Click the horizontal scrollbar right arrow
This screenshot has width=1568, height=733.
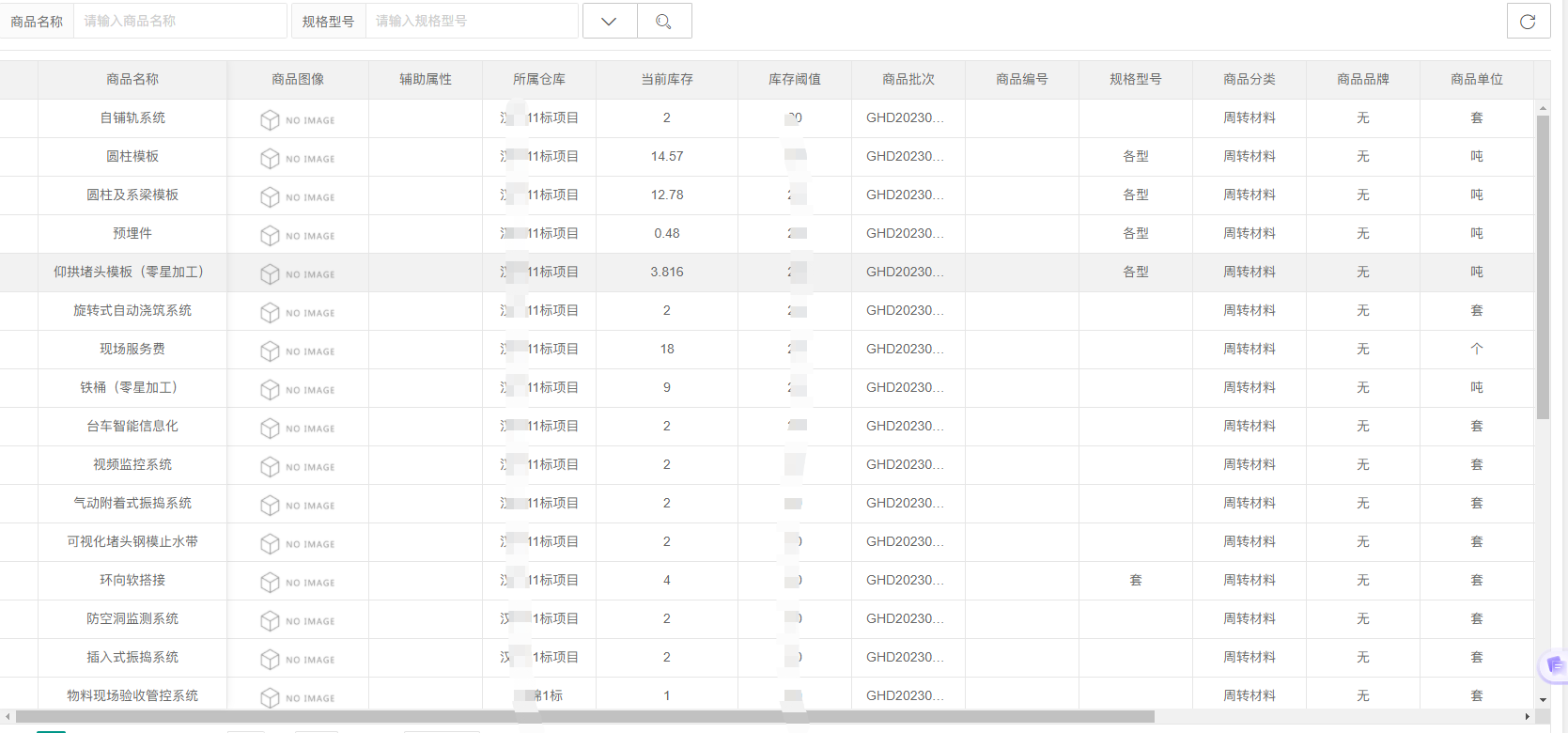(x=1527, y=717)
